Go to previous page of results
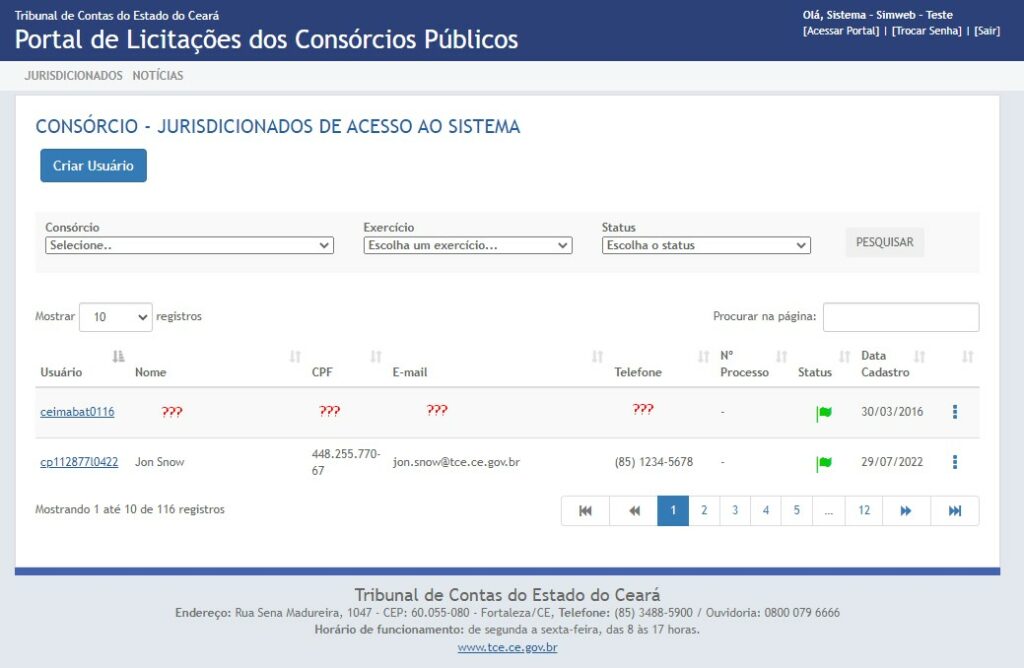1024x668 pixels. [x=633, y=511]
